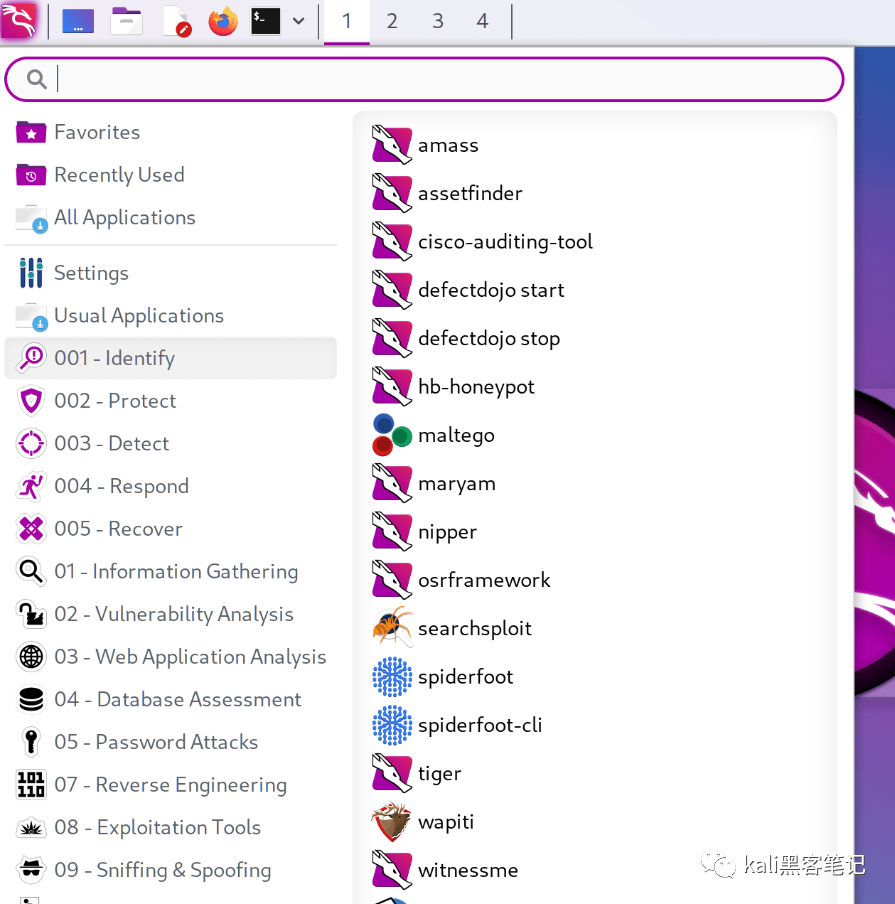This screenshot has width=895, height=904.
Task: Launch assetfinder tool
Action: [x=595, y=193]
